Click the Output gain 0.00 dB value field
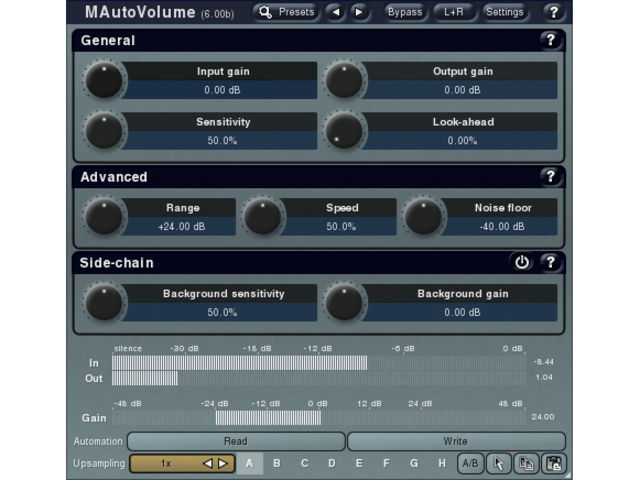This screenshot has height=480, width=640. pyautogui.click(x=462, y=90)
